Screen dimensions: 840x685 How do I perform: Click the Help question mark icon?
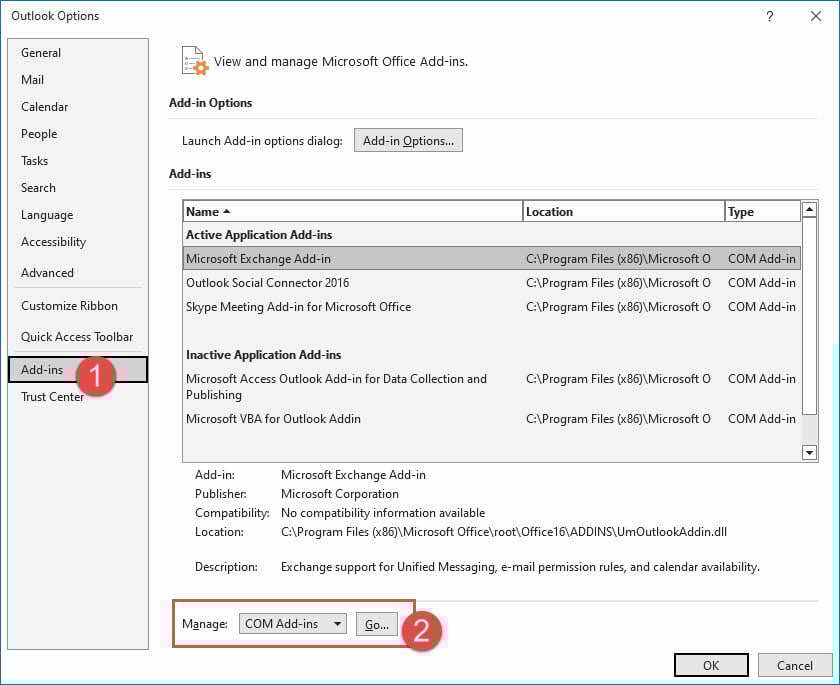pyautogui.click(x=769, y=16)
